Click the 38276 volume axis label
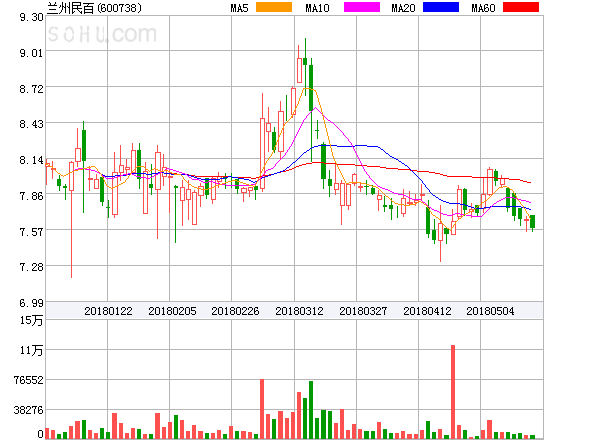 point(29,410)
